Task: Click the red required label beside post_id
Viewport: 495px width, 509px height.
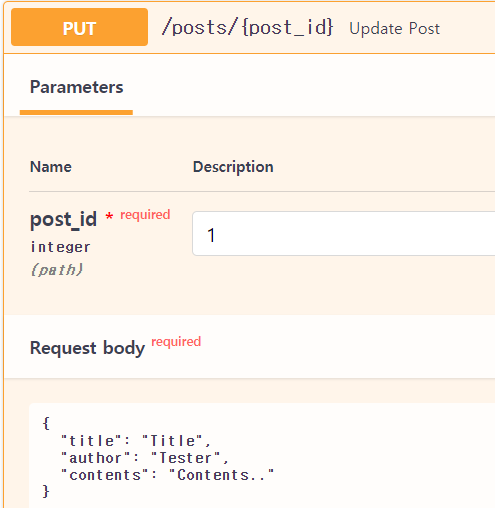Action: (x=145, y=215)
